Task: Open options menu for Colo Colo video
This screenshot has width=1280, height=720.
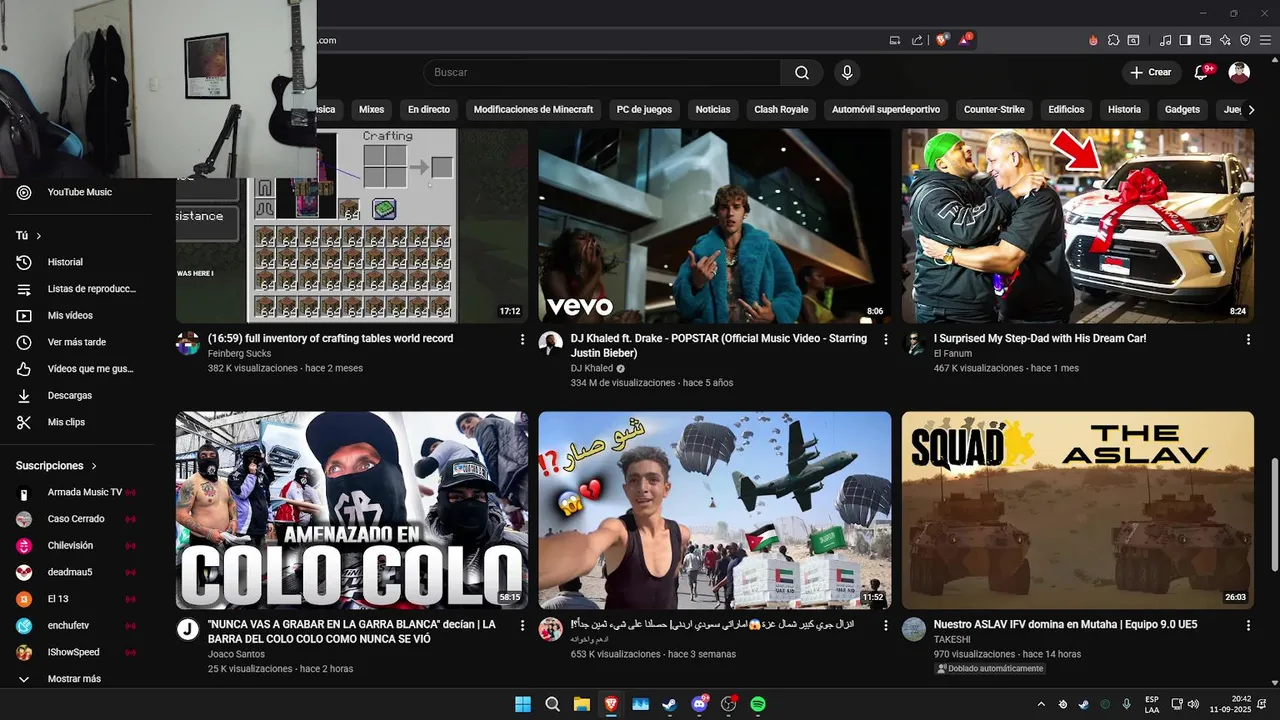Action: [x=522, y=625]
